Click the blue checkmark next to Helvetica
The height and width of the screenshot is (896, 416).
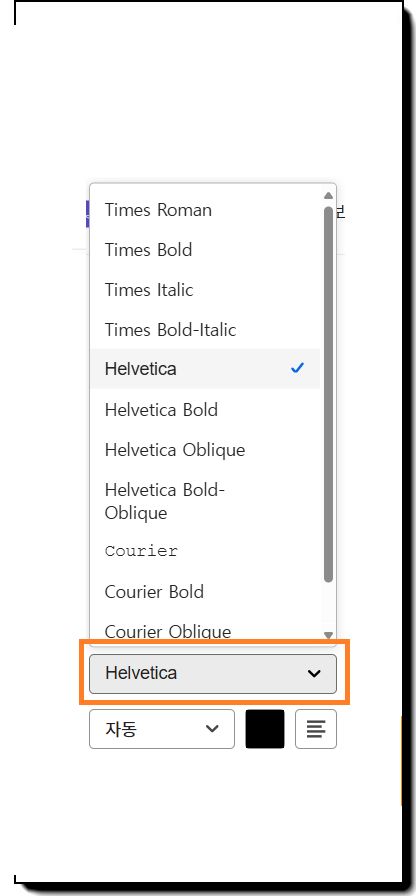297,369
